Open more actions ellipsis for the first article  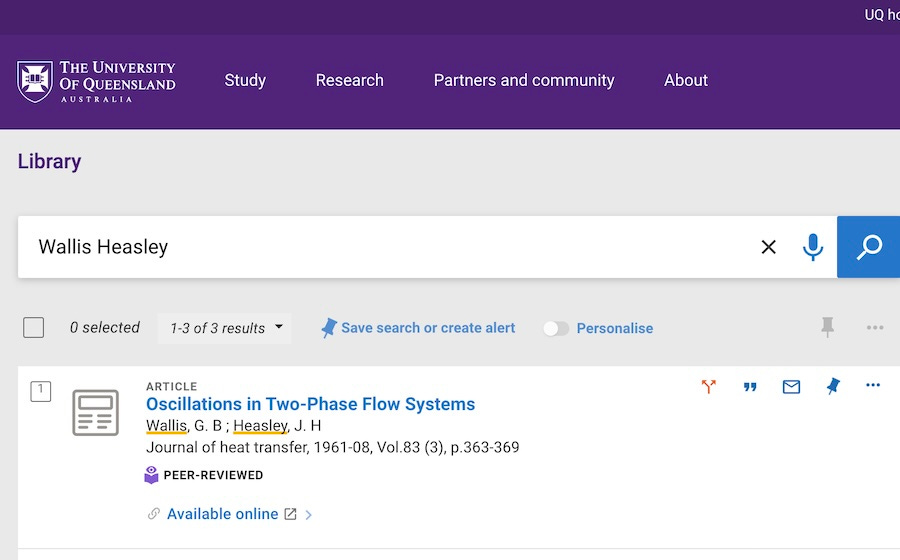tap(873, 385)
